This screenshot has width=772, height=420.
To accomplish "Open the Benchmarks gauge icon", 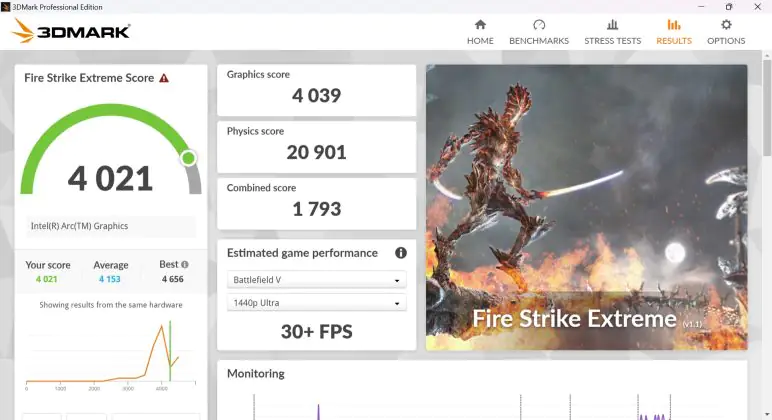I will tap(539, 25).
